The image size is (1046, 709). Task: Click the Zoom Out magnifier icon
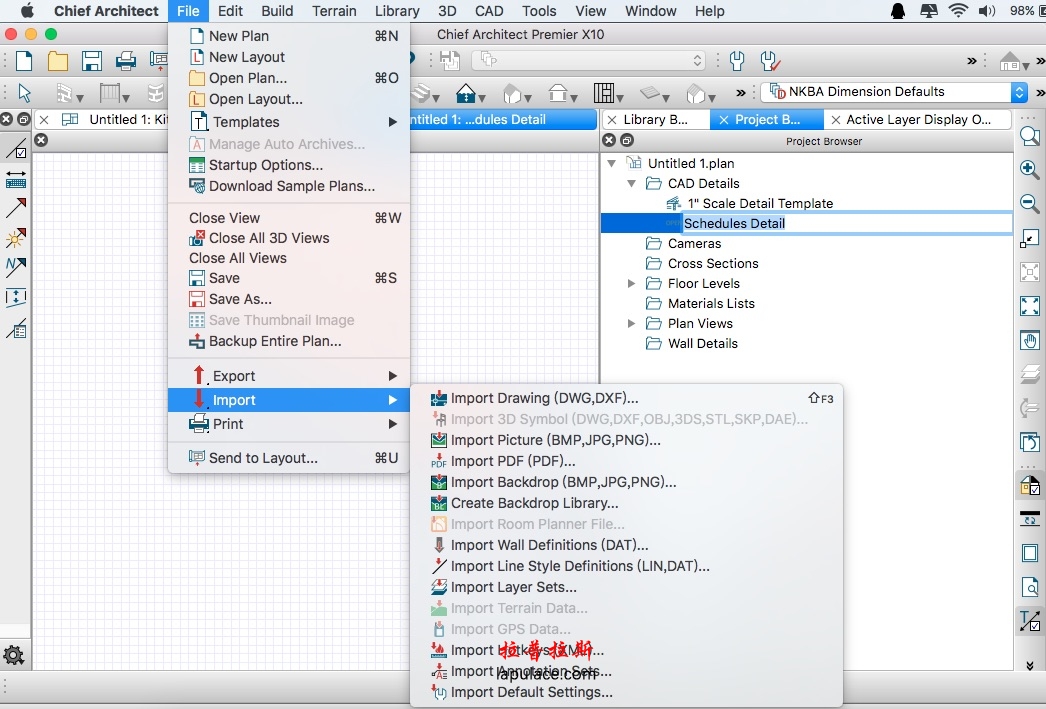[1029, 203]
